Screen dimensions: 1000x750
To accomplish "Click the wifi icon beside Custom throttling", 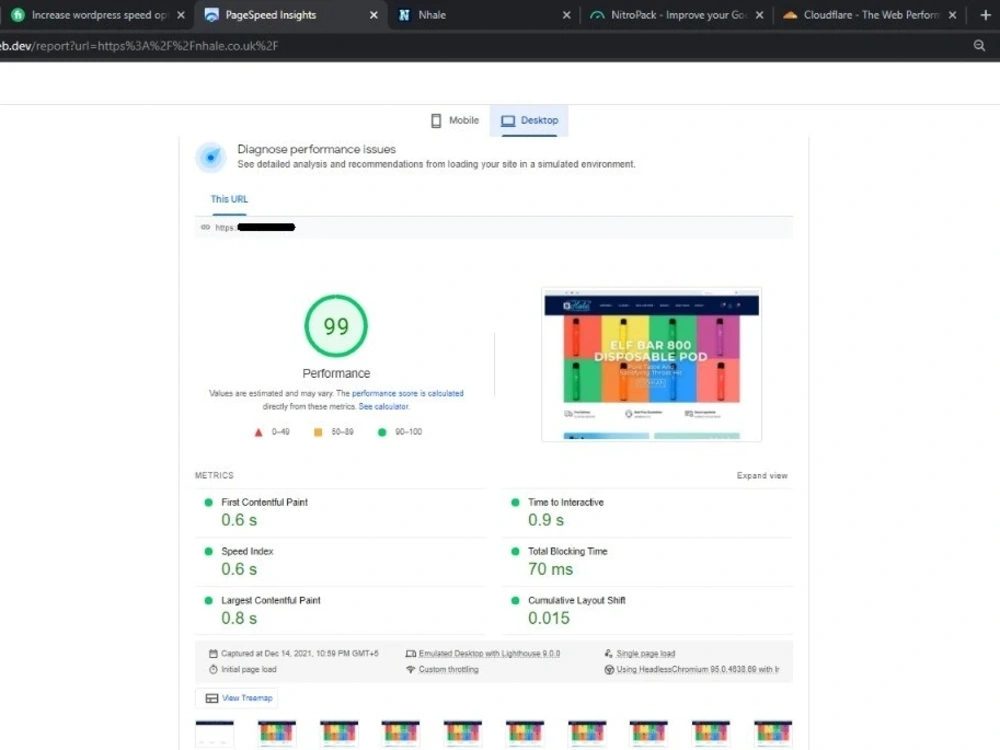I will (x=411, y=670).
